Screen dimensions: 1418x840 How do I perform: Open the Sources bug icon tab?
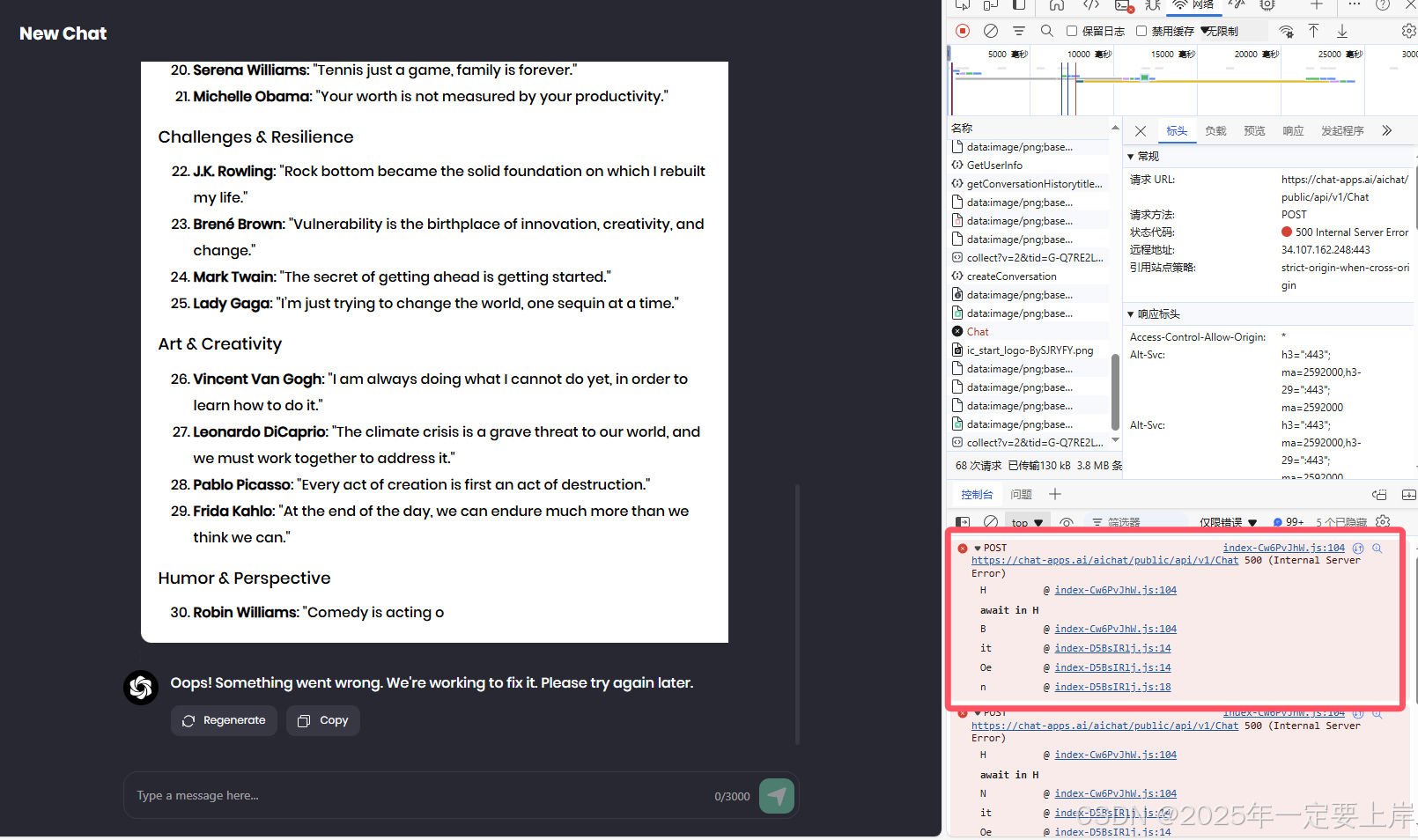click(1153, 5)
